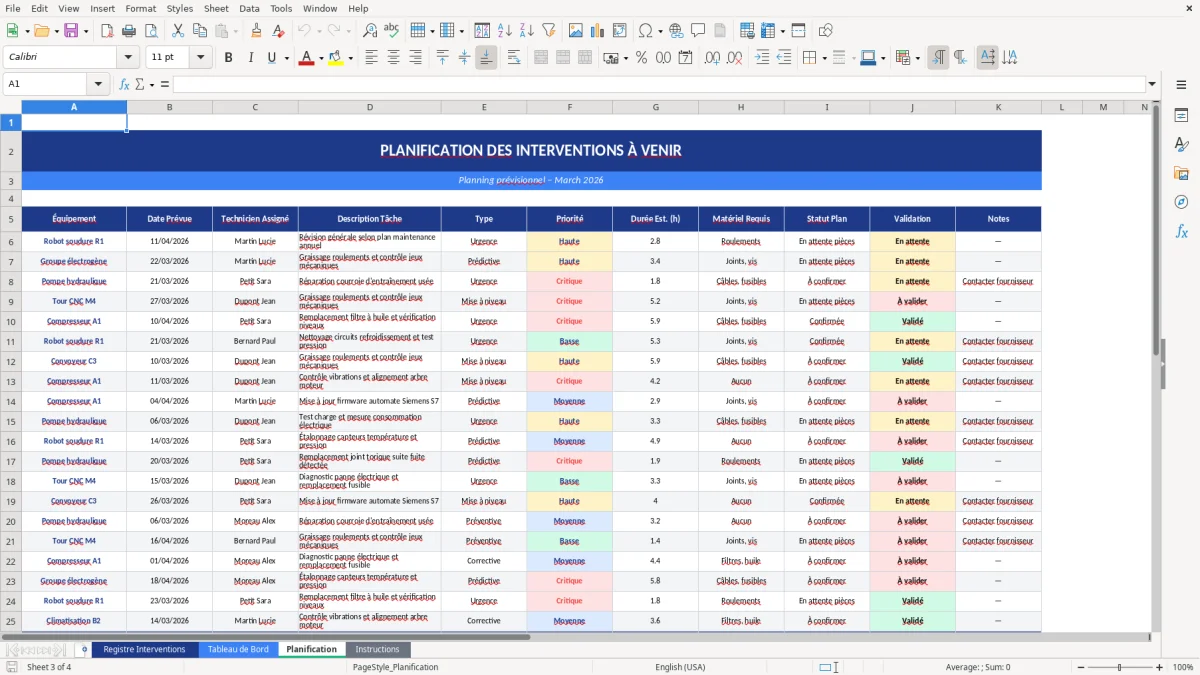This screenshot has width=1200, height=675.
Task: Open Print Preview from the toolbar
Action: tap(152, 31)
